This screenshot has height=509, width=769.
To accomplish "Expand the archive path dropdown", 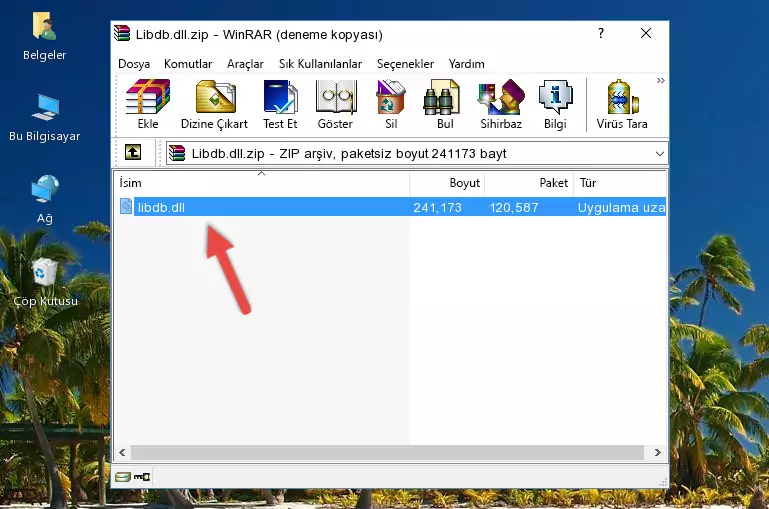I will 660,153.
